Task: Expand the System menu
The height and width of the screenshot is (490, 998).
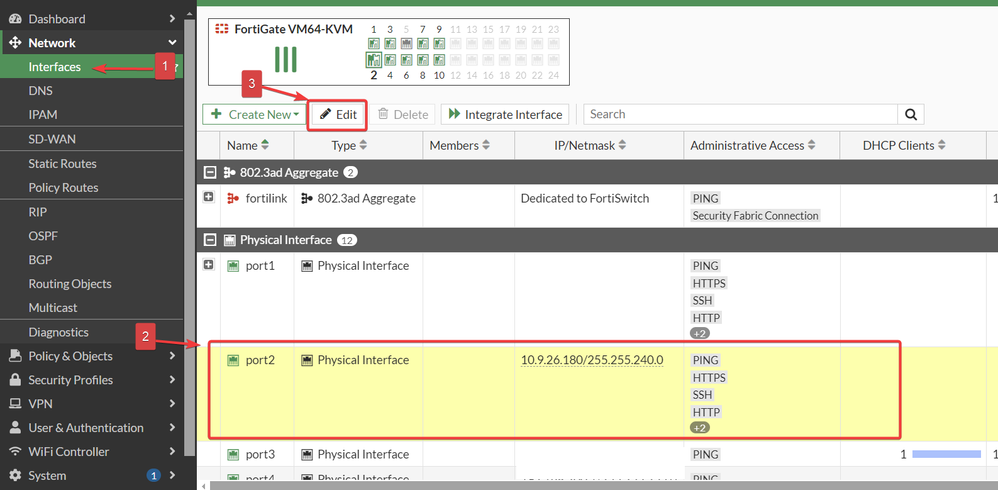Action: pyautogui.click(x=92, y=475)
